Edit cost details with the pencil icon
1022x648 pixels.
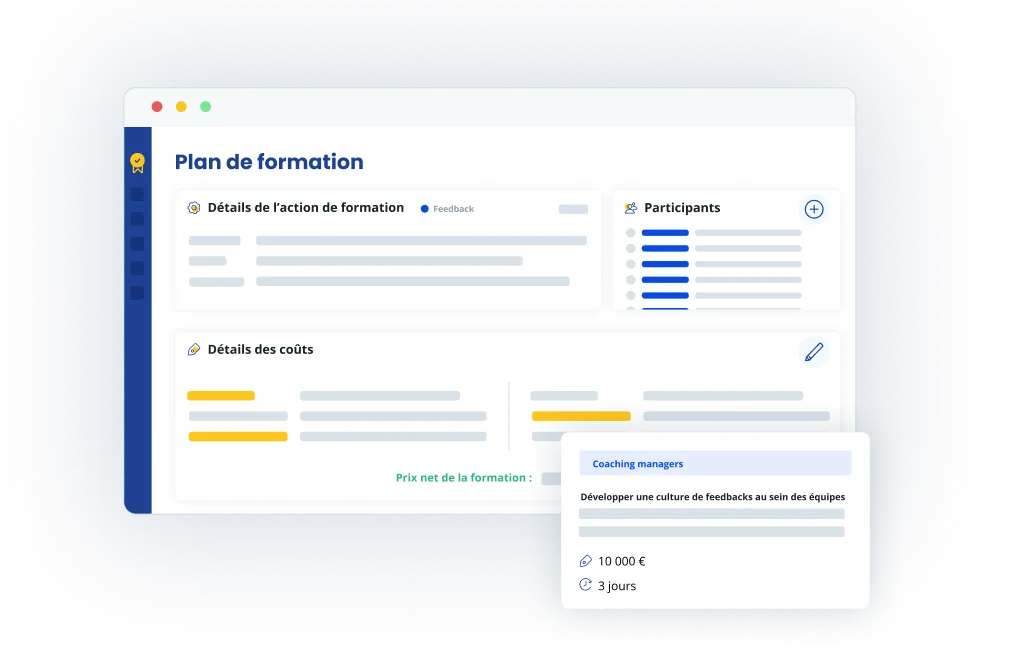pos(813,352)
